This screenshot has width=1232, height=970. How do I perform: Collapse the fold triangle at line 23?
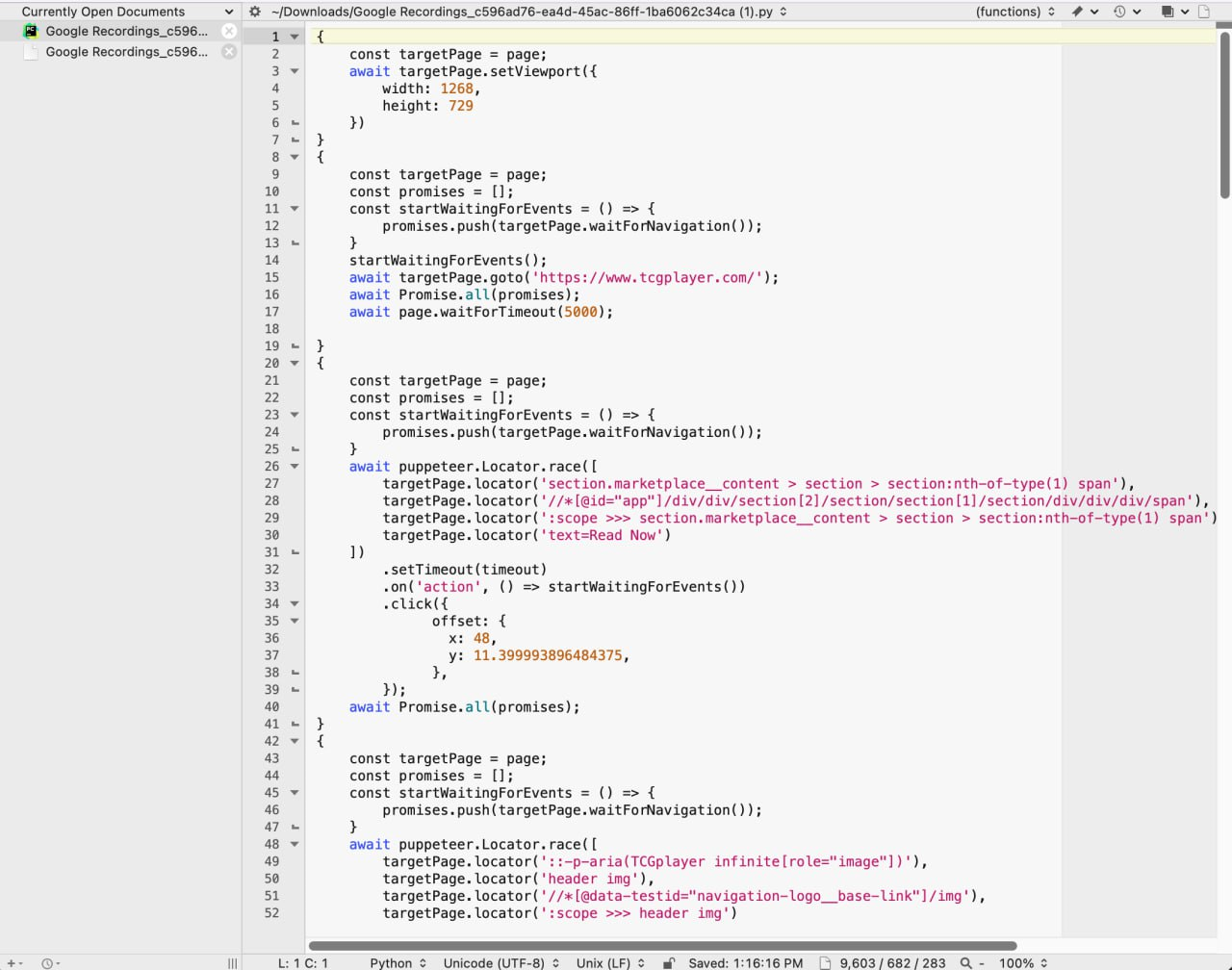(x=295, y=415)
